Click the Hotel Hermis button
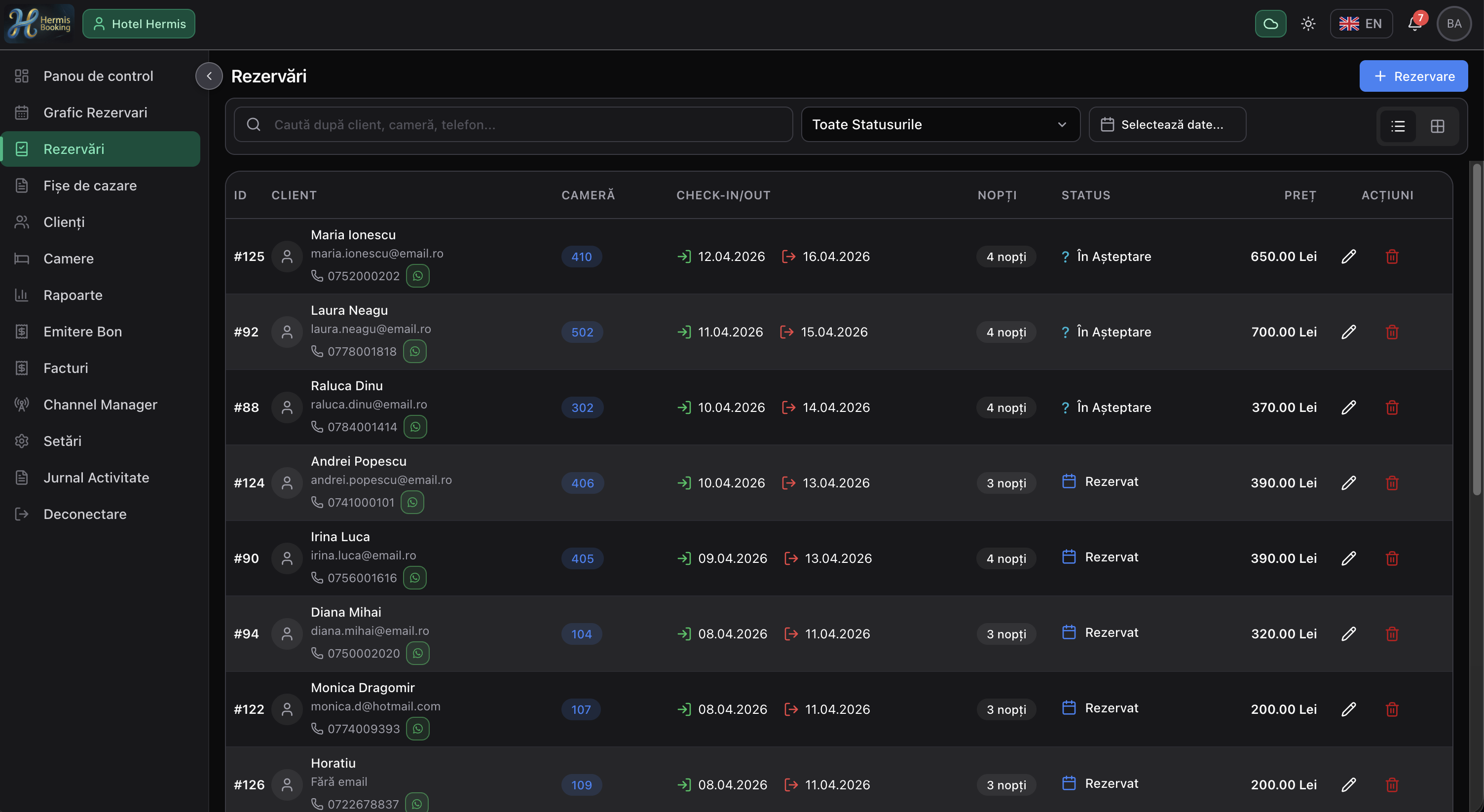1484x812 pixels. [139, 24]
